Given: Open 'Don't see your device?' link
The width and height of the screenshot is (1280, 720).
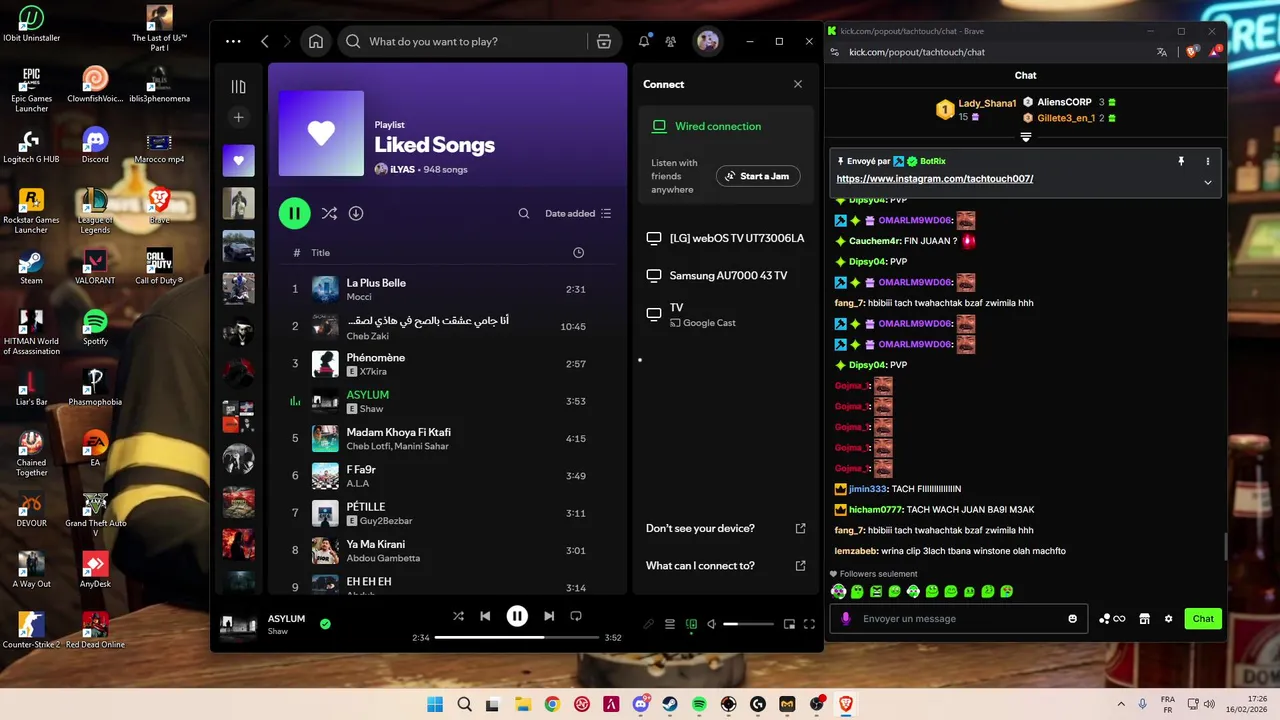Looking at the screenshot, I should (726, 528).
